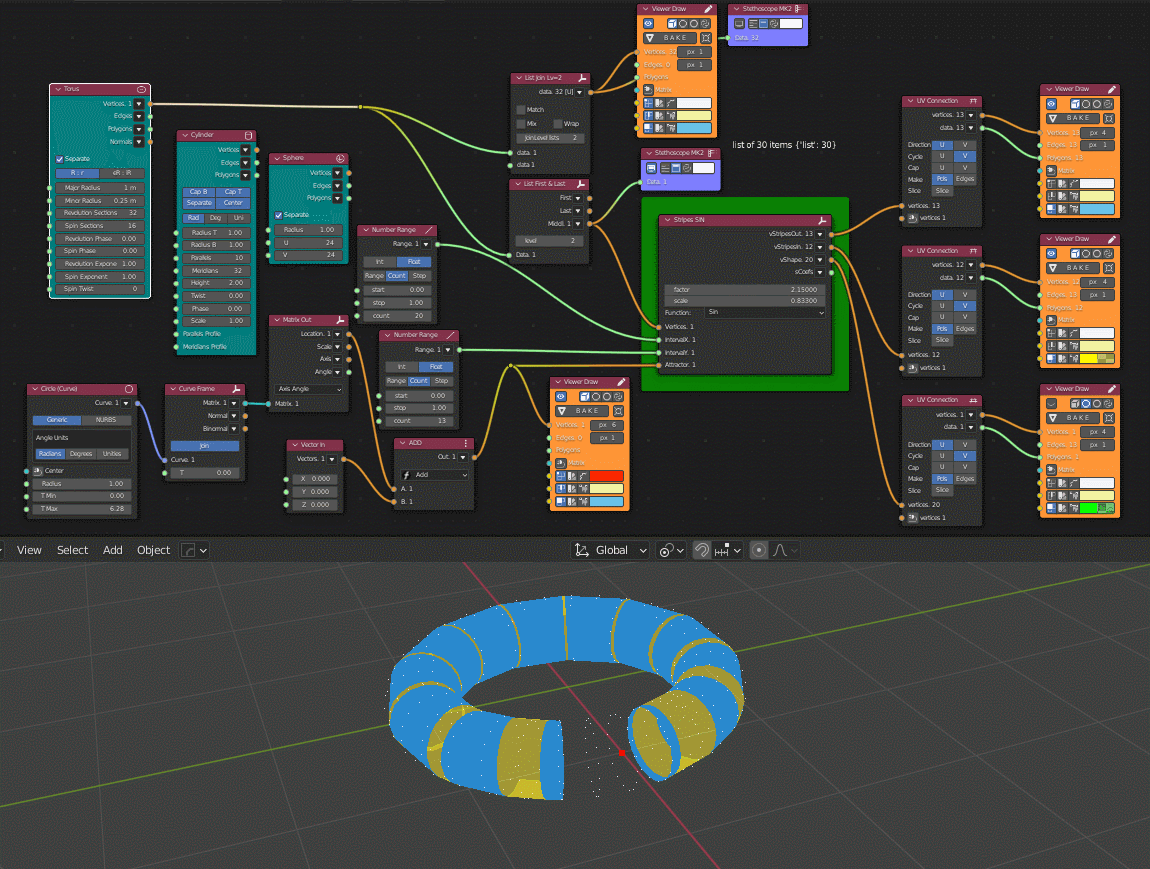Toggle the proportional editing icon

[759, 550]
